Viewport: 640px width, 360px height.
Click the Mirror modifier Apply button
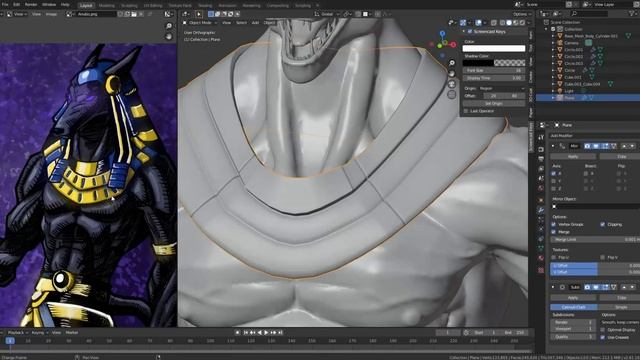tap(573, 157)
